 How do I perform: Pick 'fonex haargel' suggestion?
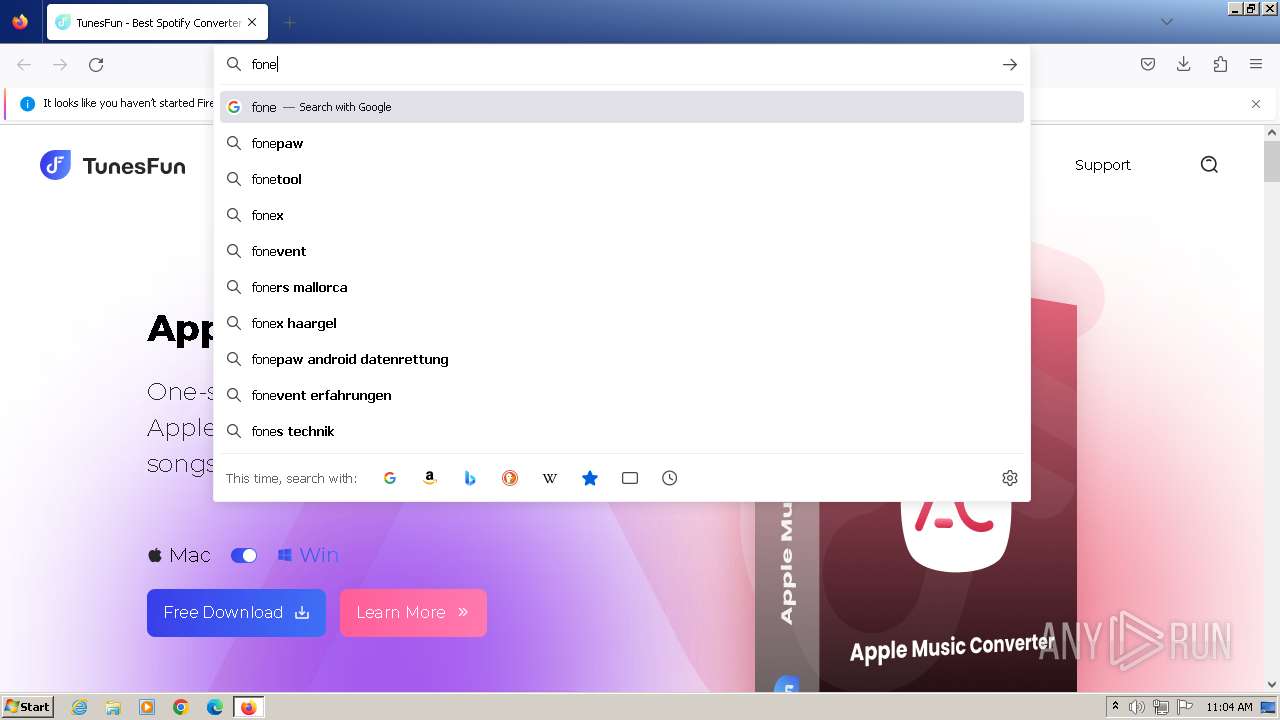tap(622, 323)
